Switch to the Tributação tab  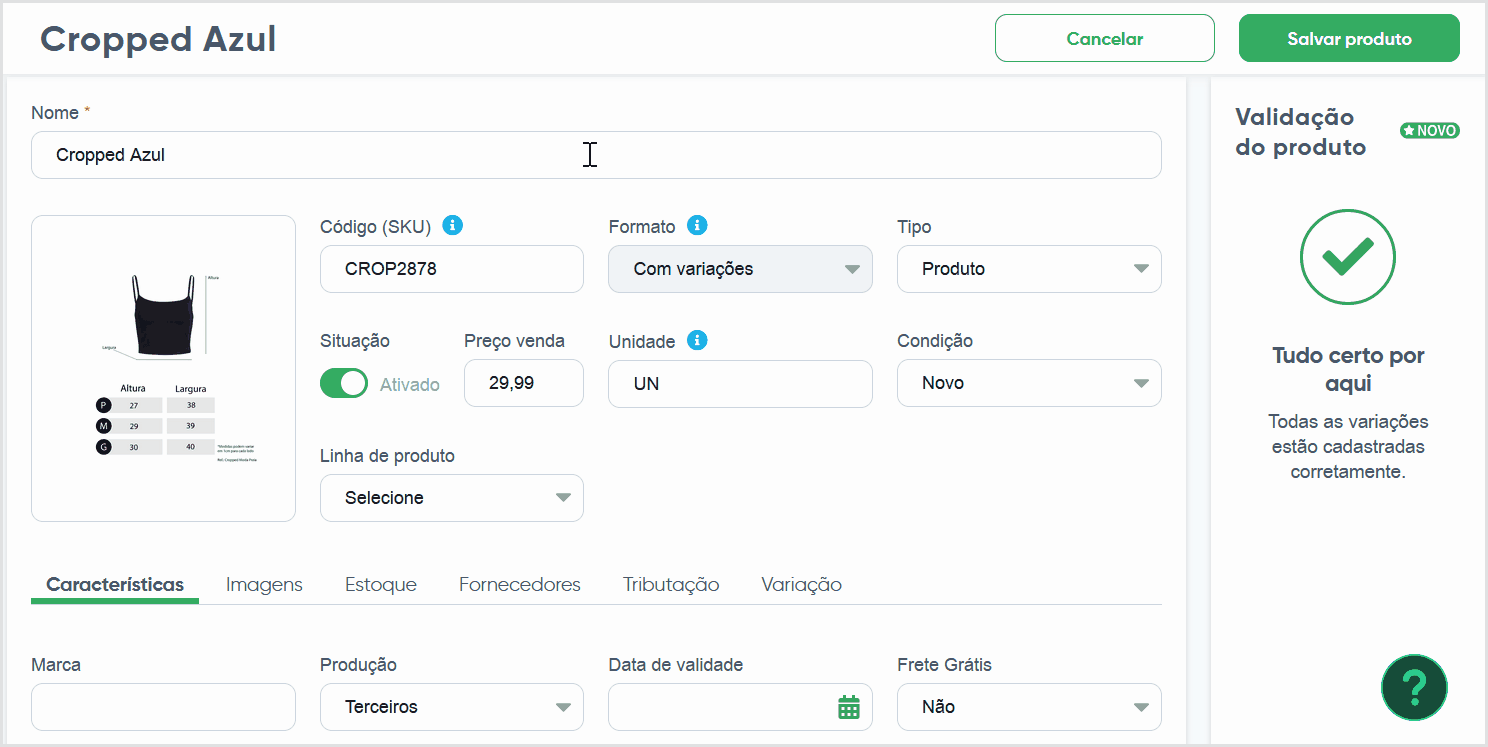point(671,585)
